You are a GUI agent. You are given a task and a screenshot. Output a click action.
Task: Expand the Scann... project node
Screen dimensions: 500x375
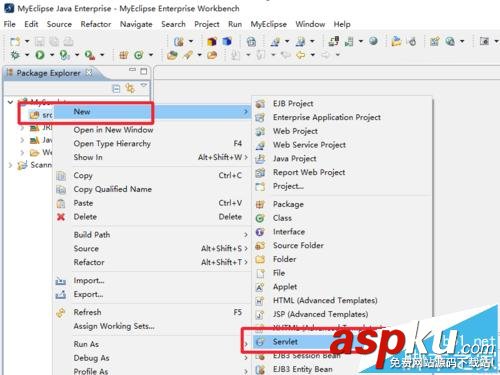[x=10, y=165]
